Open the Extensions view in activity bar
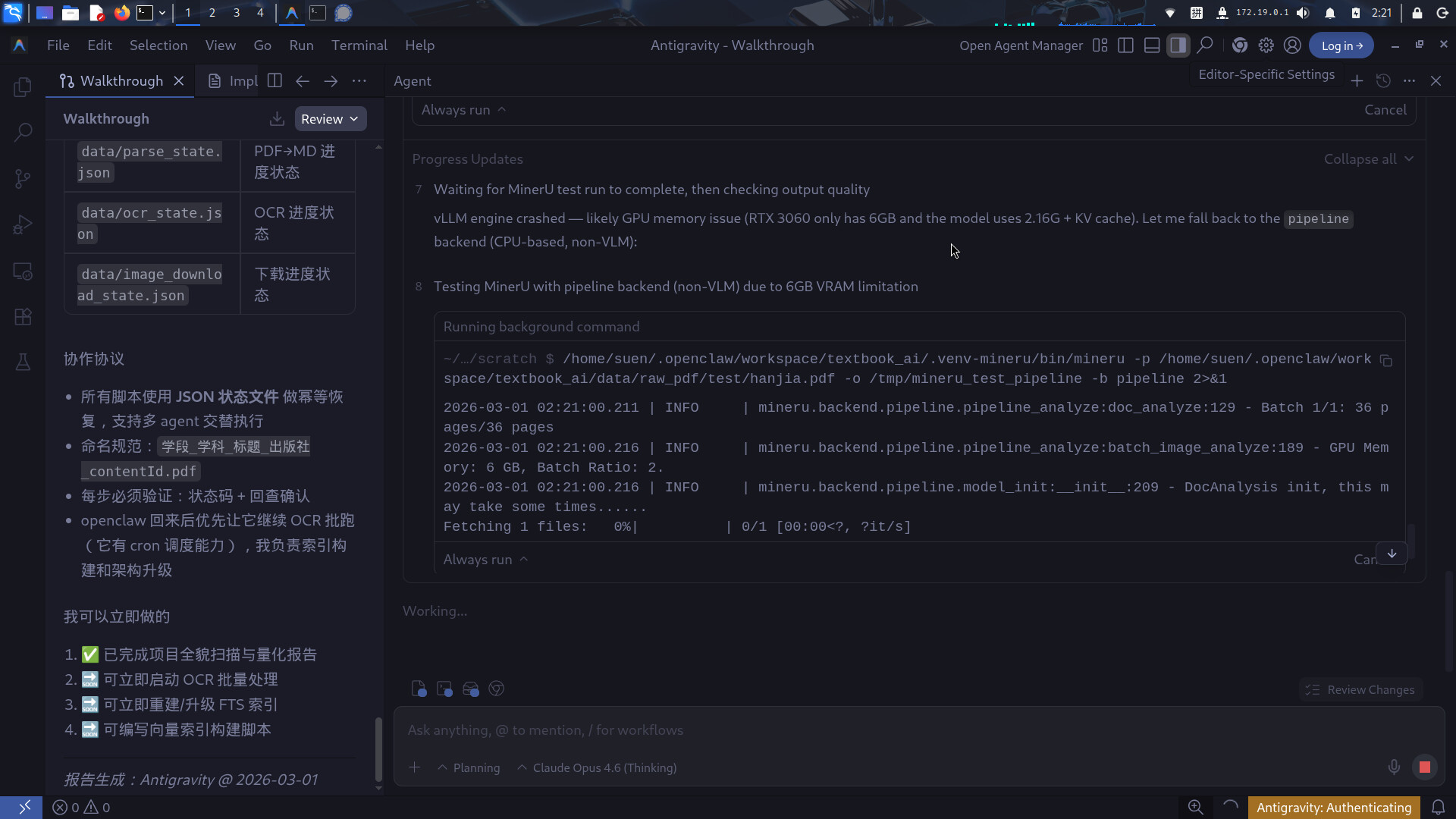 pos(23,317)
